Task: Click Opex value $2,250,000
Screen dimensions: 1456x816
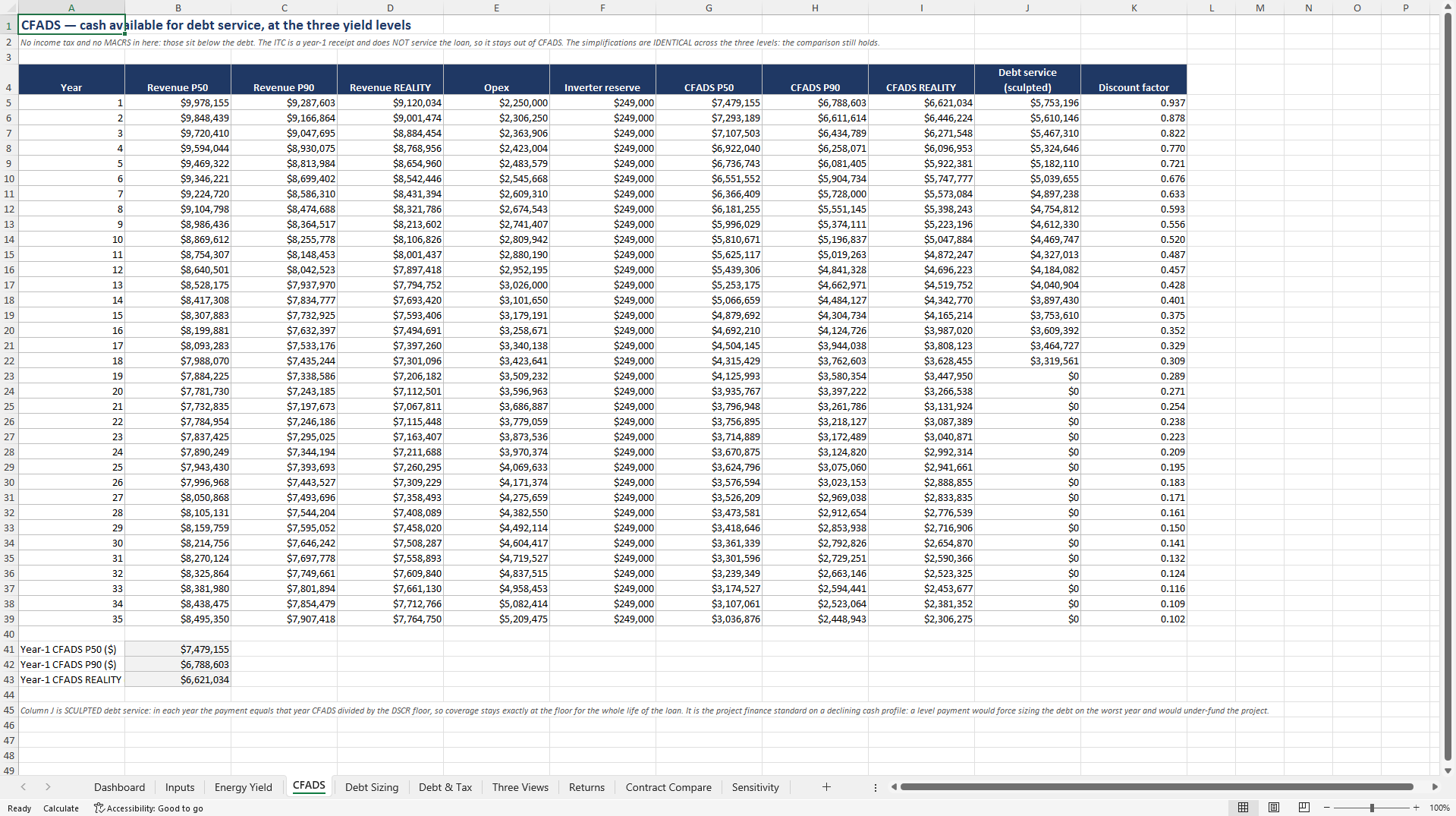Action: tap(496, 102)
